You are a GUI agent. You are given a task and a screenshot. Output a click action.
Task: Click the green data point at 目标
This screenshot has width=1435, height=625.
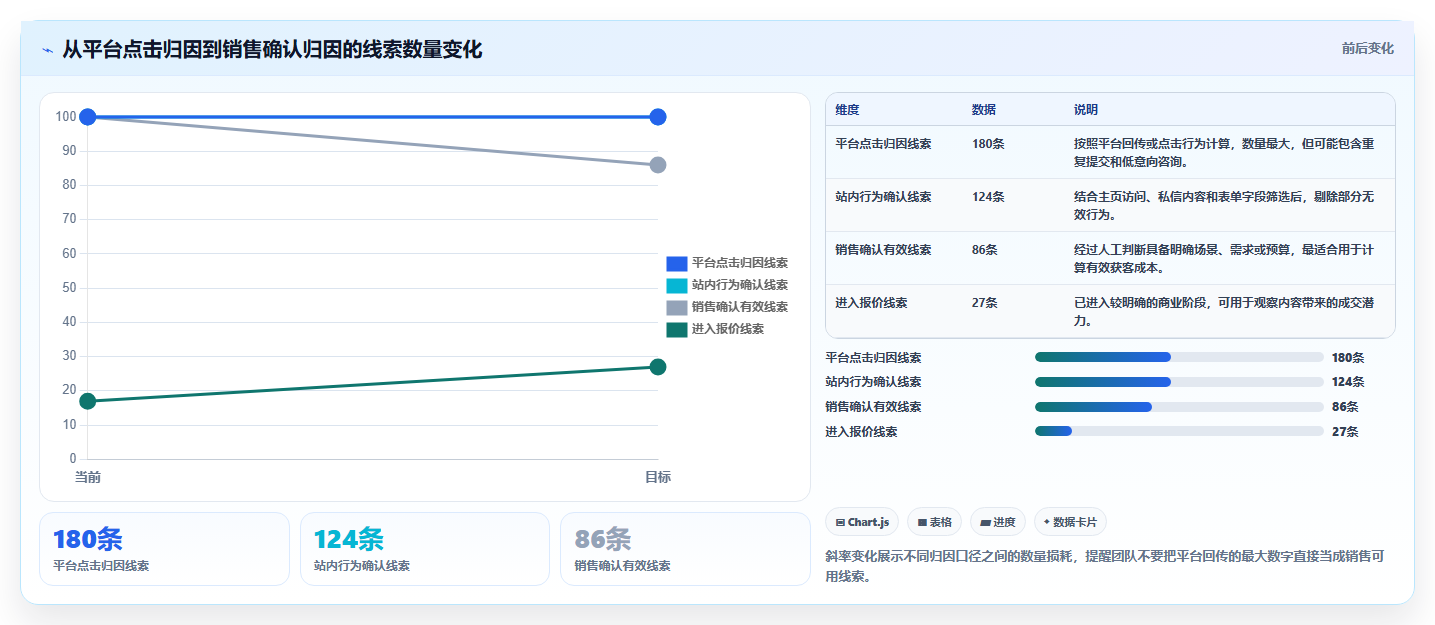point(658,367)
